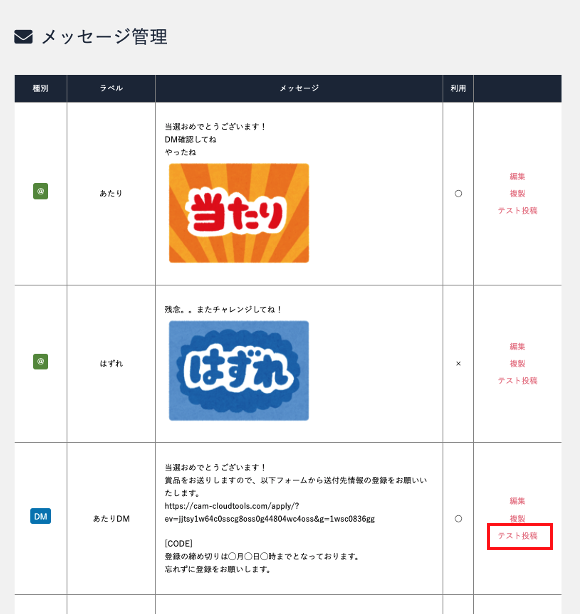Click the green @ icon in あたり row
Screen dimensions: 580x614
click(40, 191)
